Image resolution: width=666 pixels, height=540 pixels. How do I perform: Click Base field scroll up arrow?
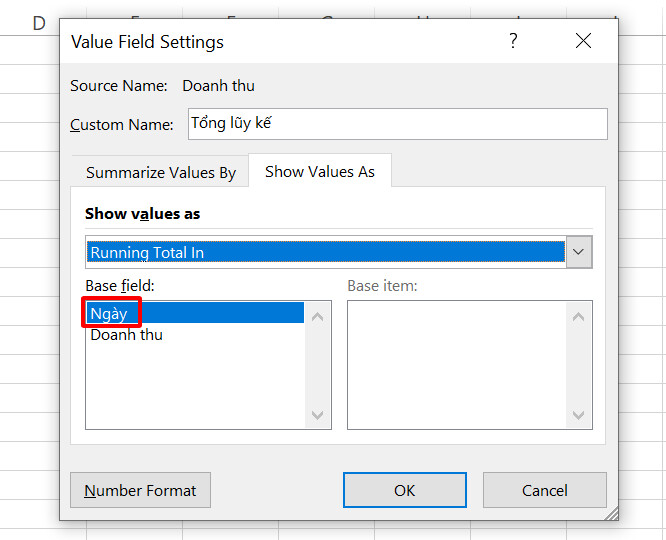pos(317,317)
